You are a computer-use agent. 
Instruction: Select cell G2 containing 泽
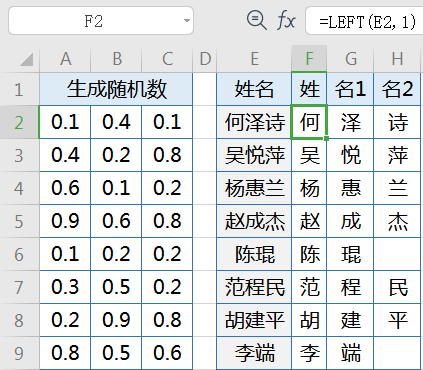click(351, 122)
